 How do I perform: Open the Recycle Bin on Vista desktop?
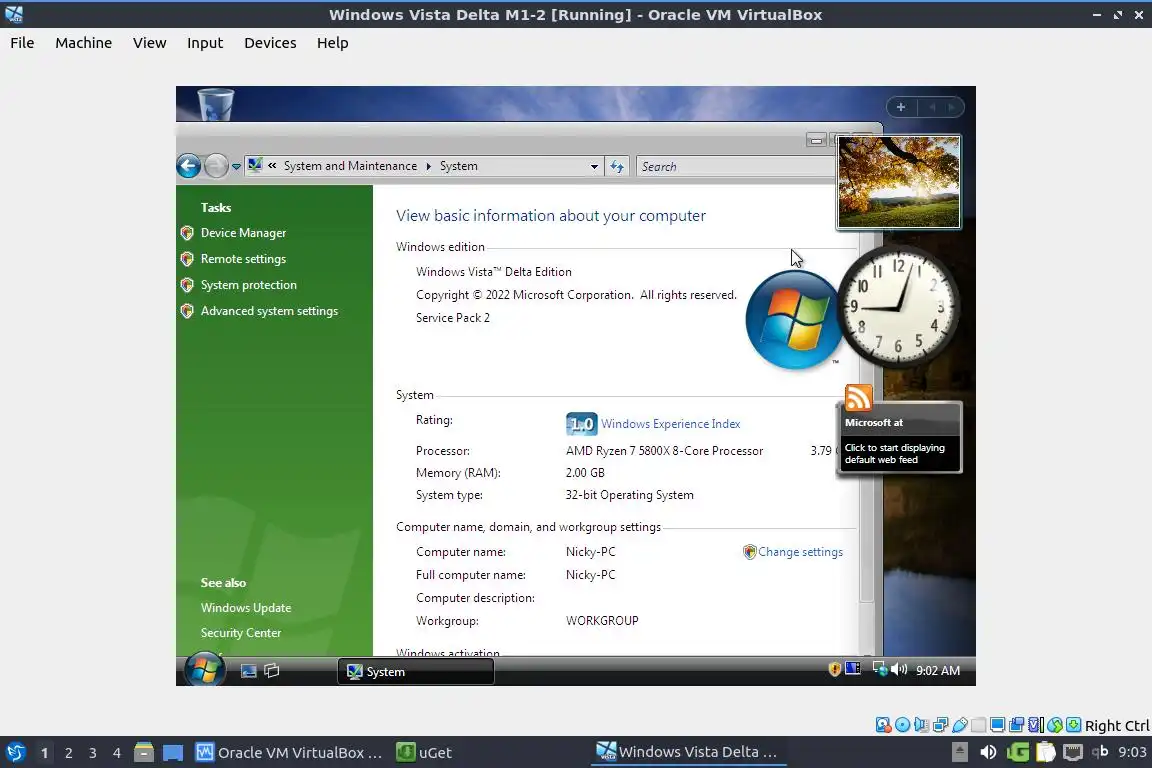coord(215,104)
